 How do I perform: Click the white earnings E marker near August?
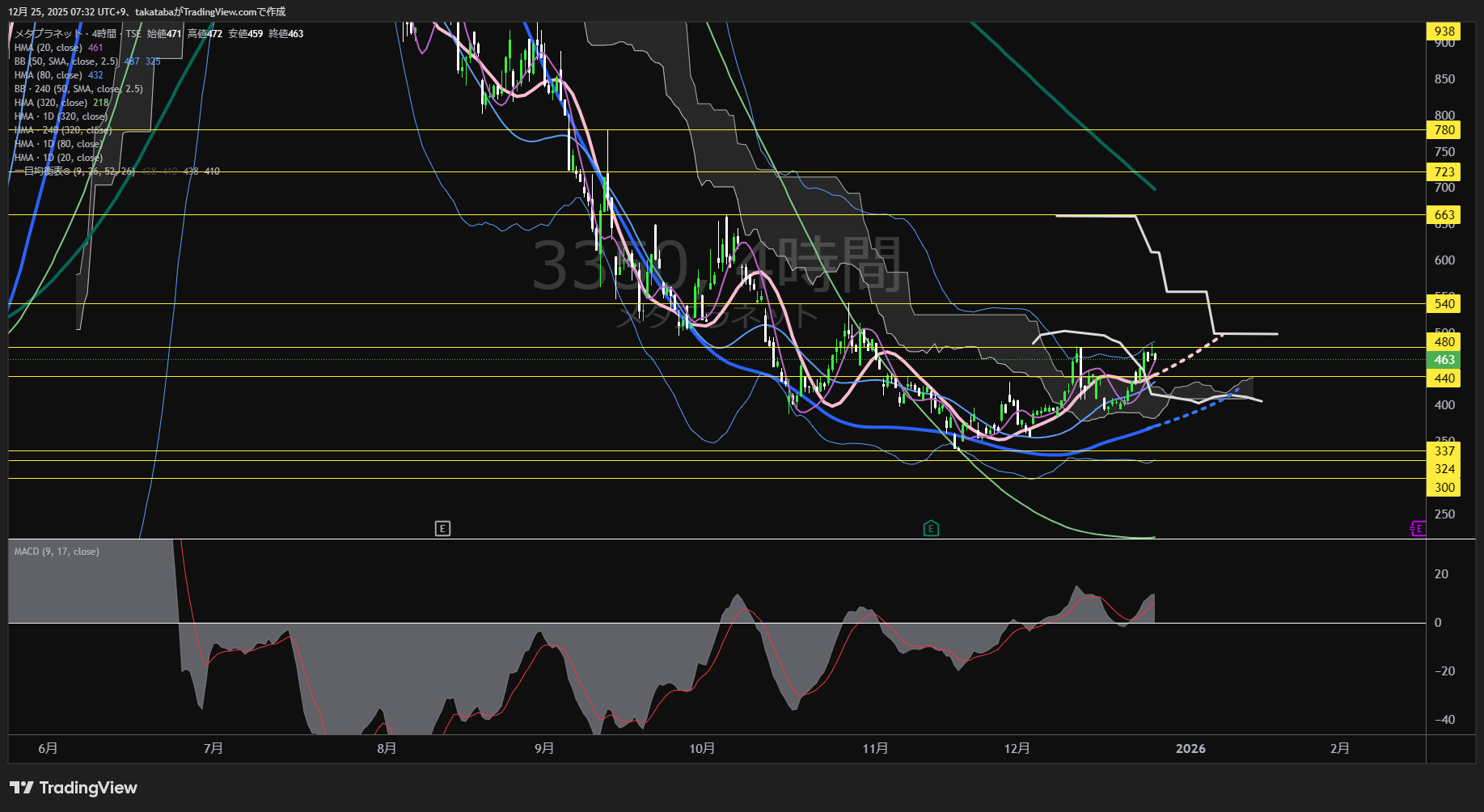point(442,529)
